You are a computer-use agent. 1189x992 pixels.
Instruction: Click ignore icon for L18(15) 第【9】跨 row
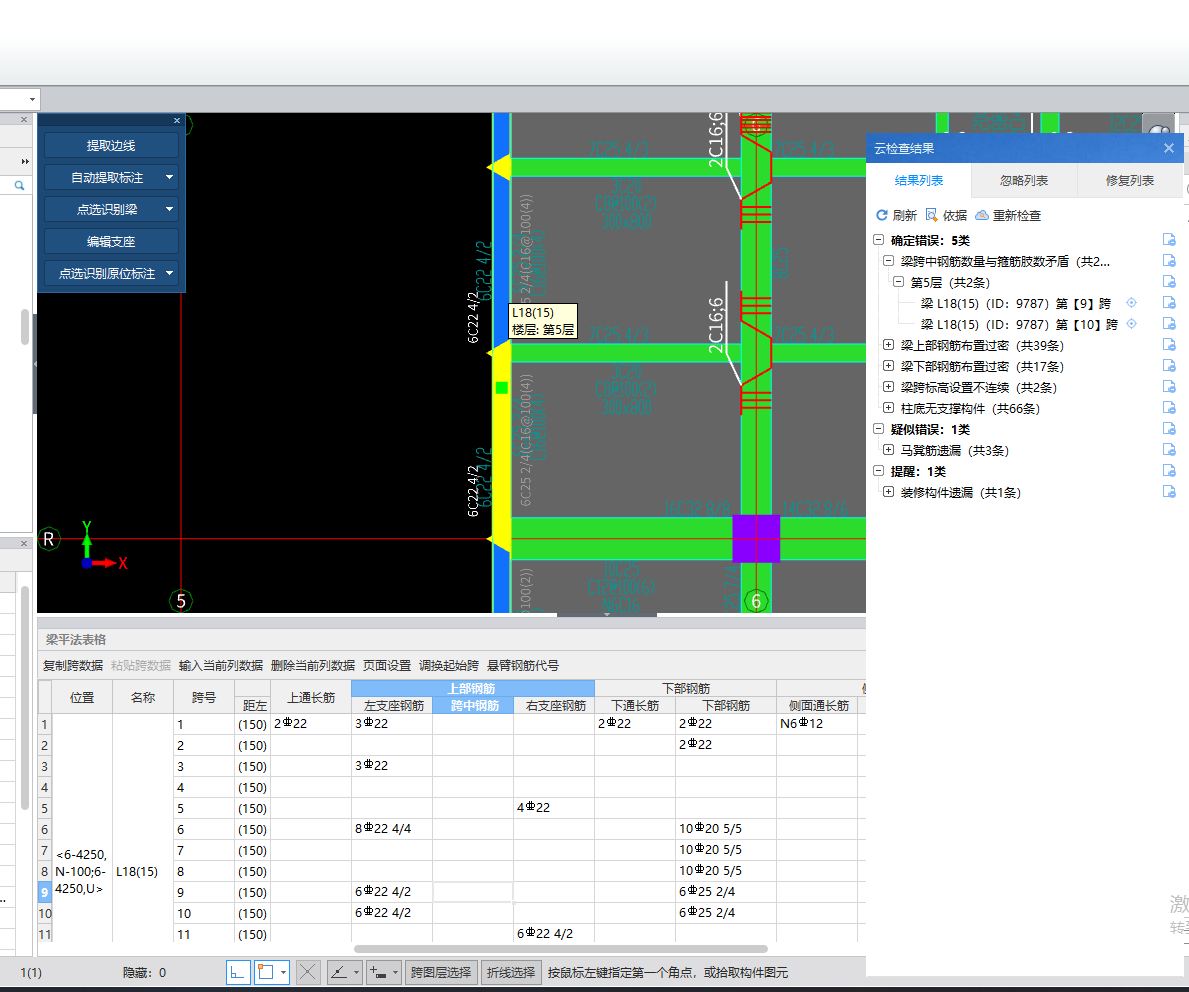pyautogui.click(x=1169, y=303)
